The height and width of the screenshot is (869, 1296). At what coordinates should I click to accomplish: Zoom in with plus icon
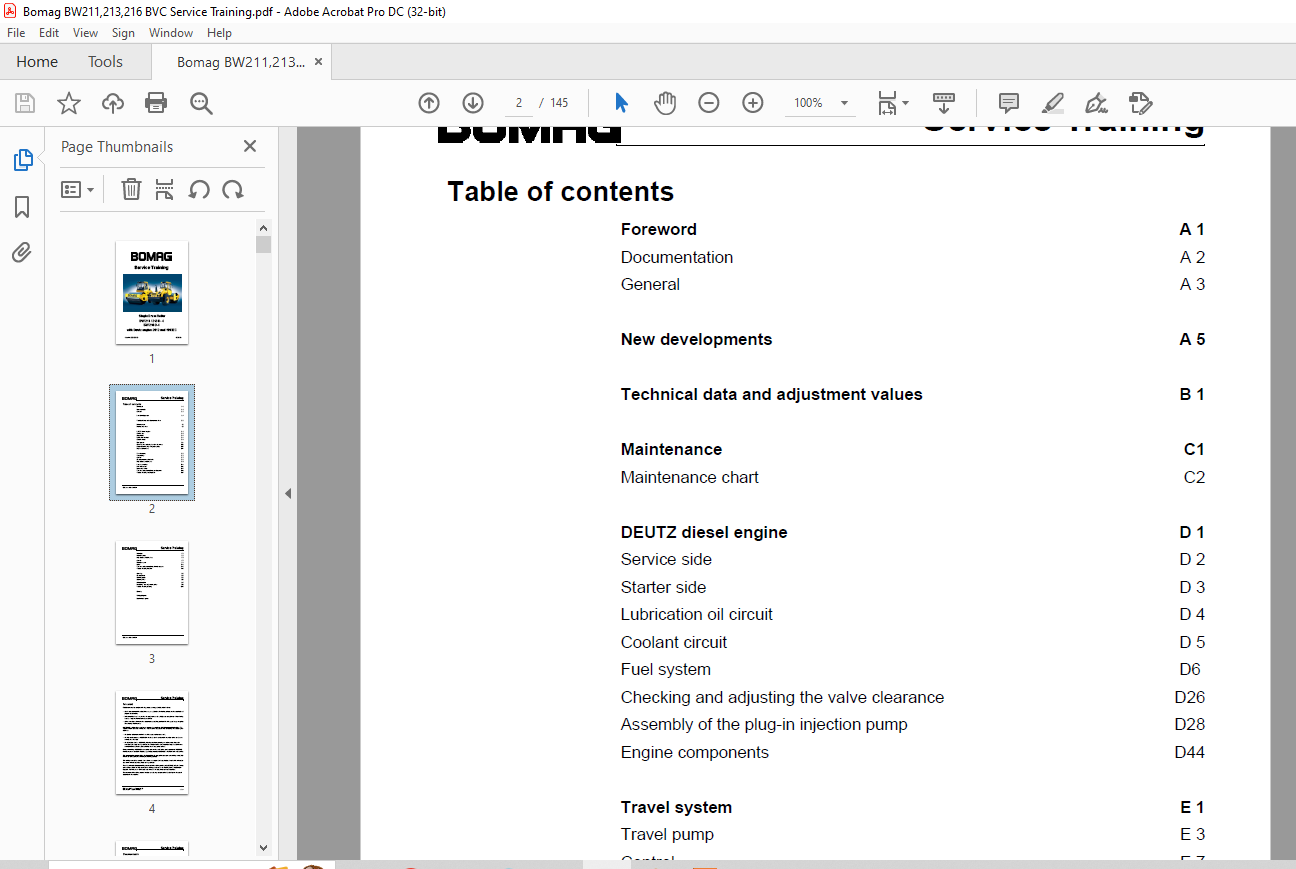[753, 103]
